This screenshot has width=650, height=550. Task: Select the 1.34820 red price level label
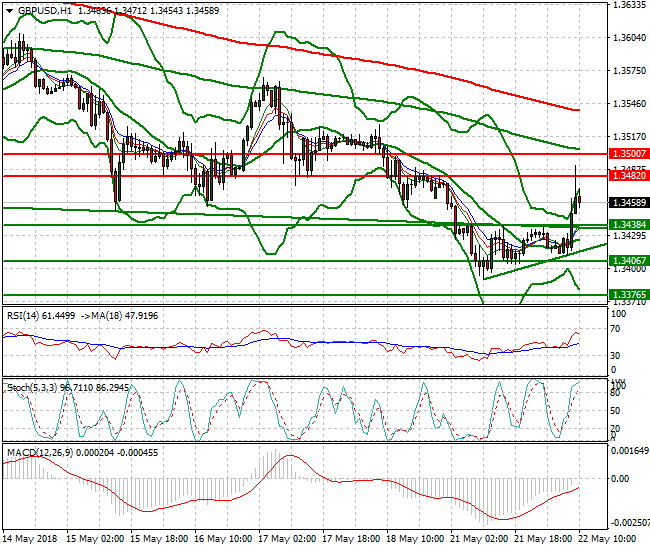pyautogui.click(x=629, y=176)
